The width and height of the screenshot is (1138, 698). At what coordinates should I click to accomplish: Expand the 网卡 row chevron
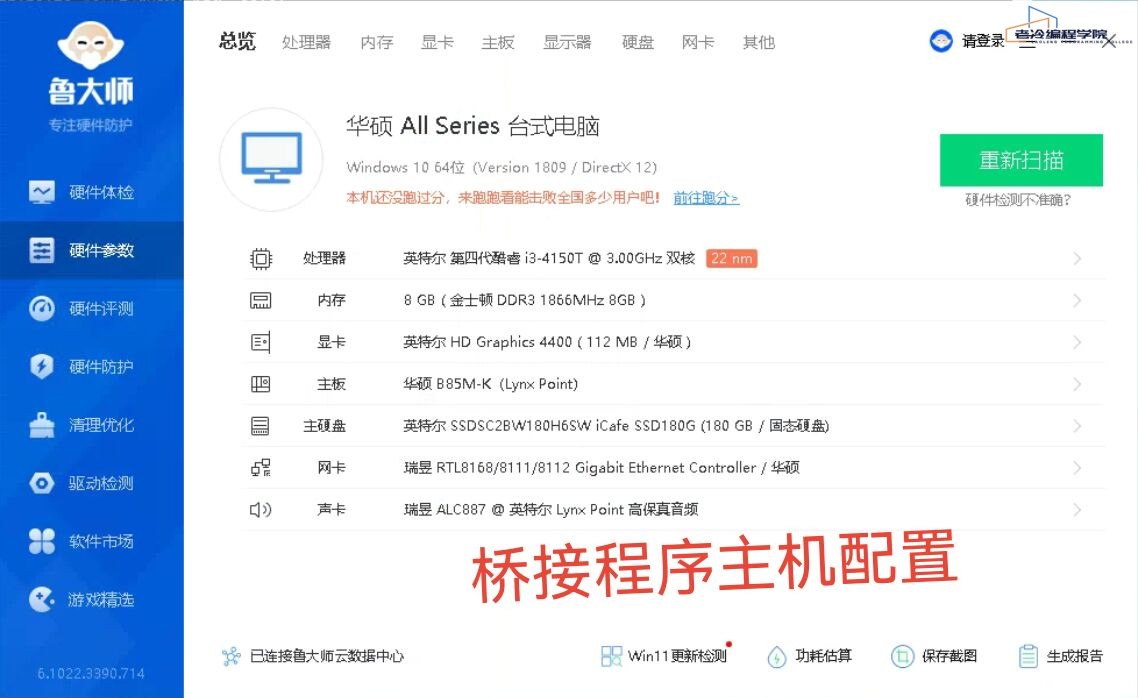click(1077, 468)
